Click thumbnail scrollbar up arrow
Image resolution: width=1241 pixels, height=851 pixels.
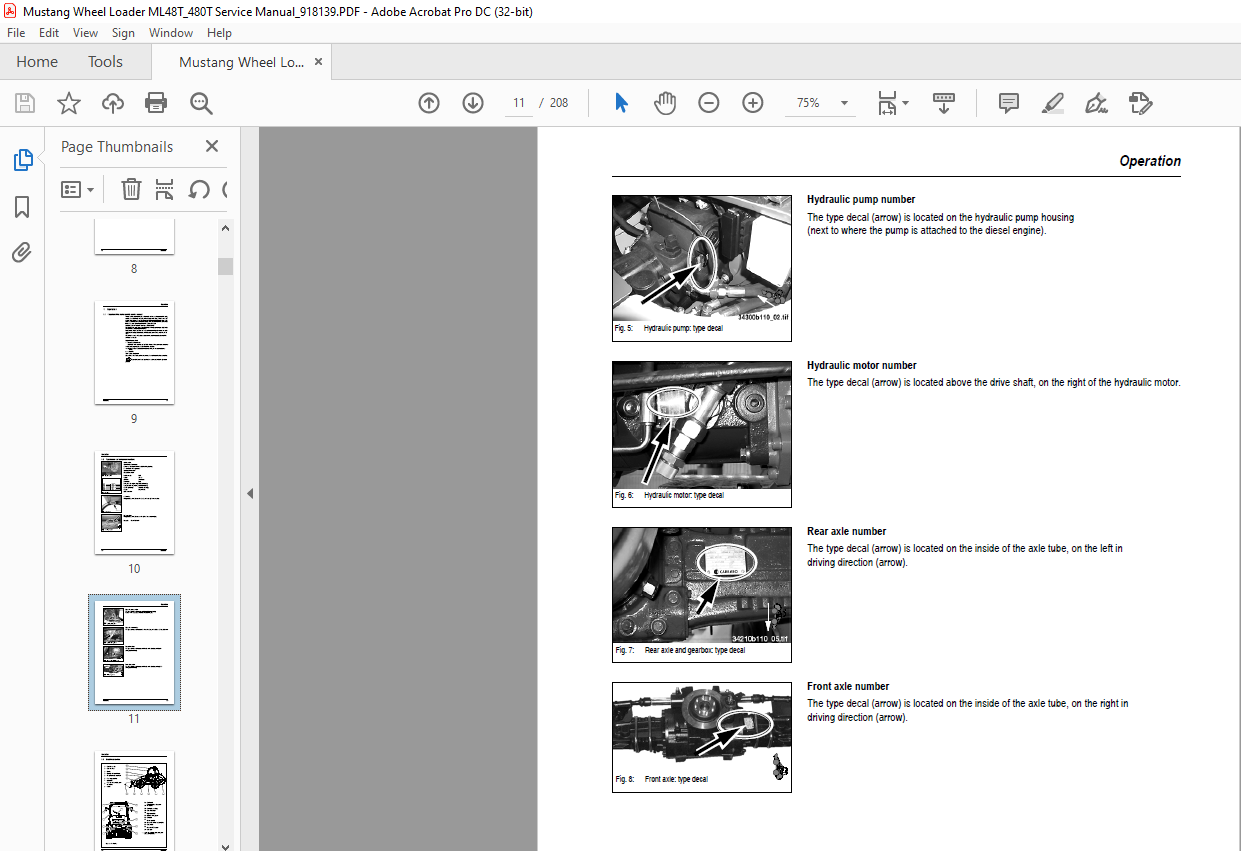pos(226,228)
